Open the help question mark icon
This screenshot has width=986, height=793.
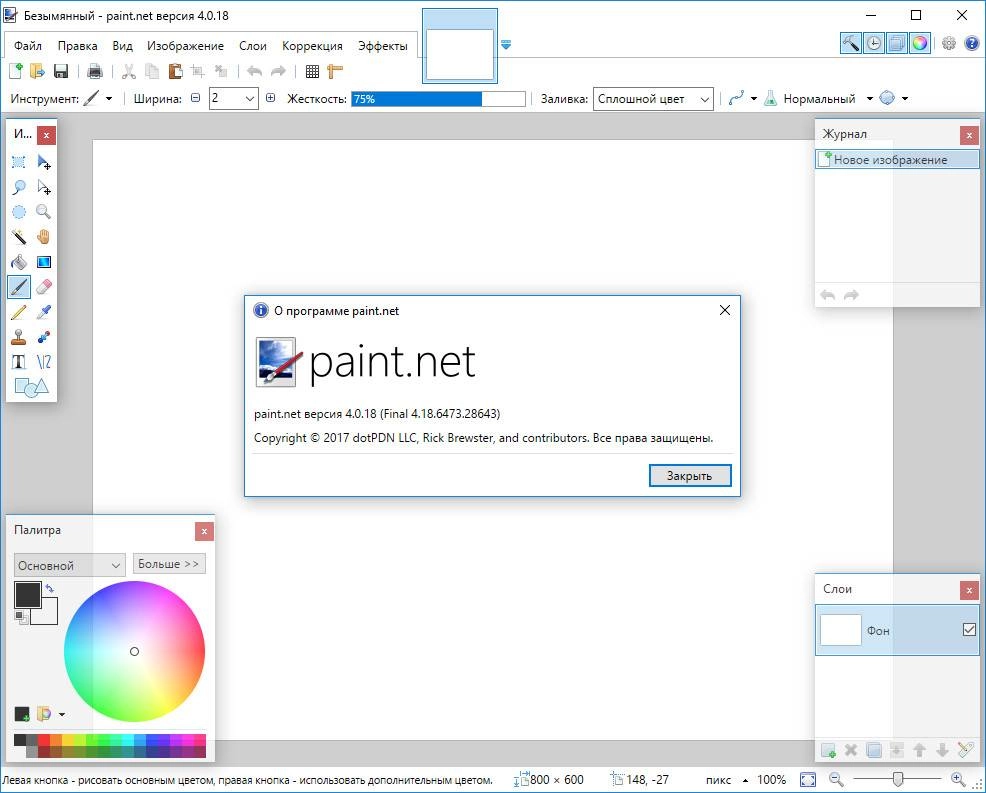972,43
